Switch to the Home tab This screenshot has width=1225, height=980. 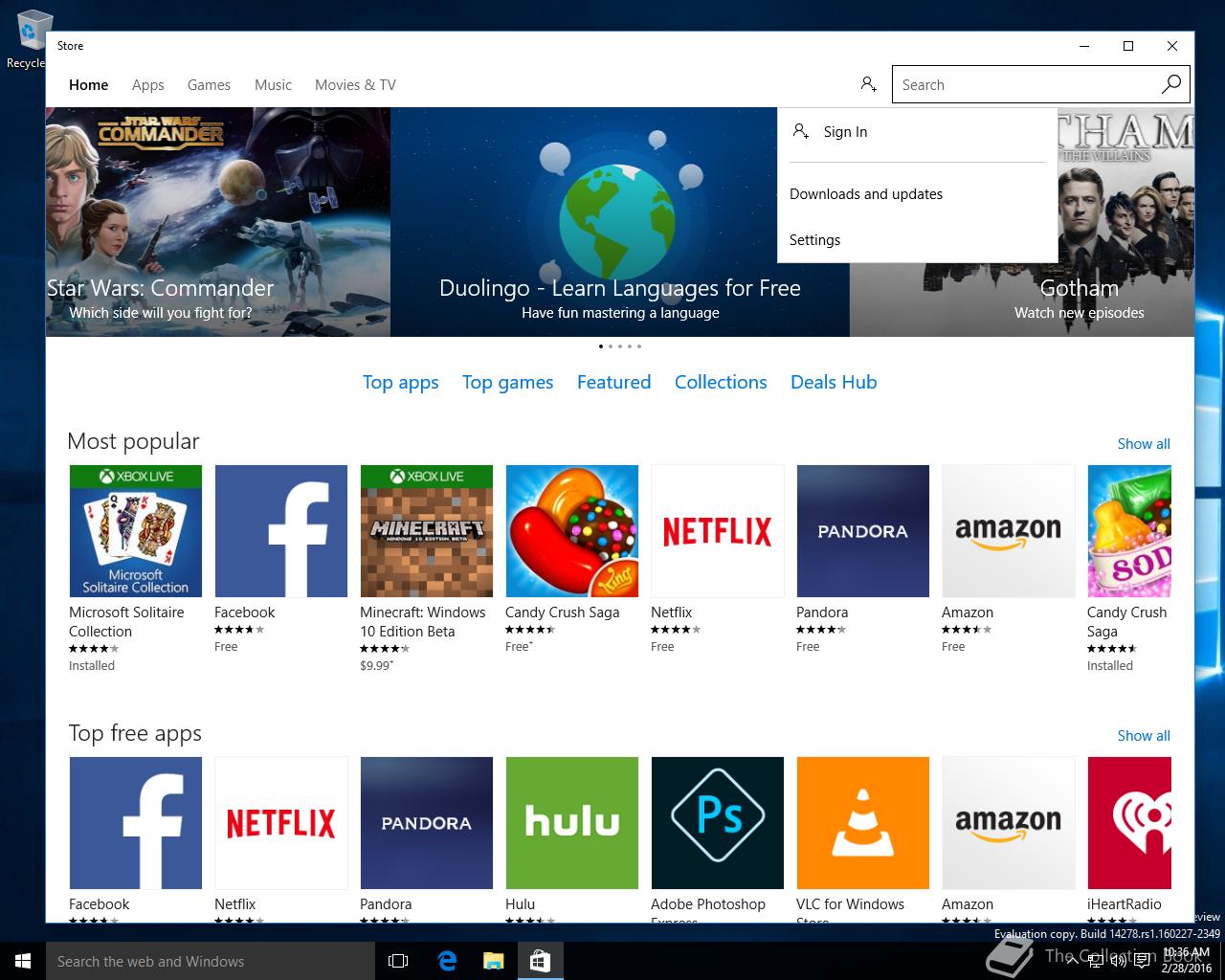point(88,85)
